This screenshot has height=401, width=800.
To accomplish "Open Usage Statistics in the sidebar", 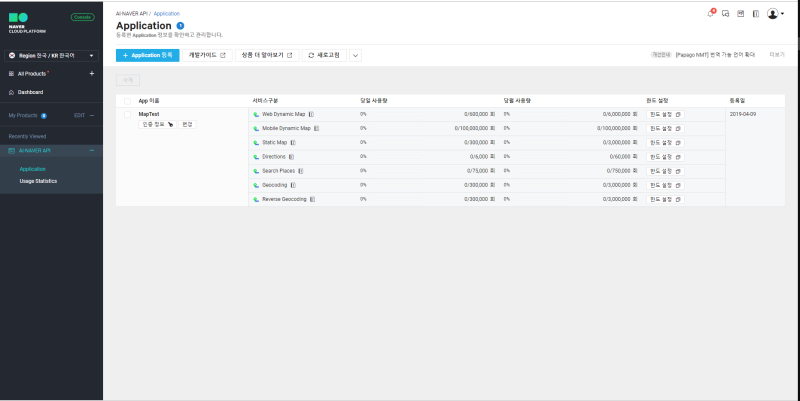I will pyautogui.click(x=38, y=181).
